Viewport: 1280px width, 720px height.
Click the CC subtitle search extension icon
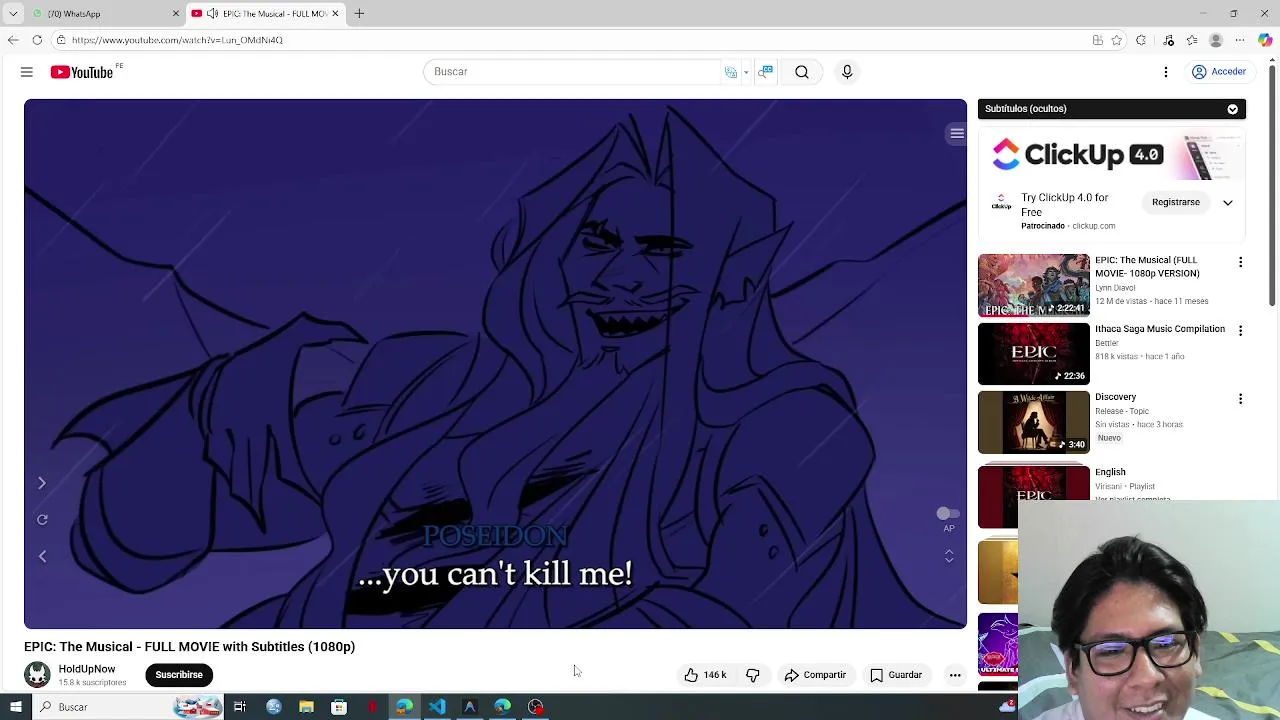tap(766, 72)
